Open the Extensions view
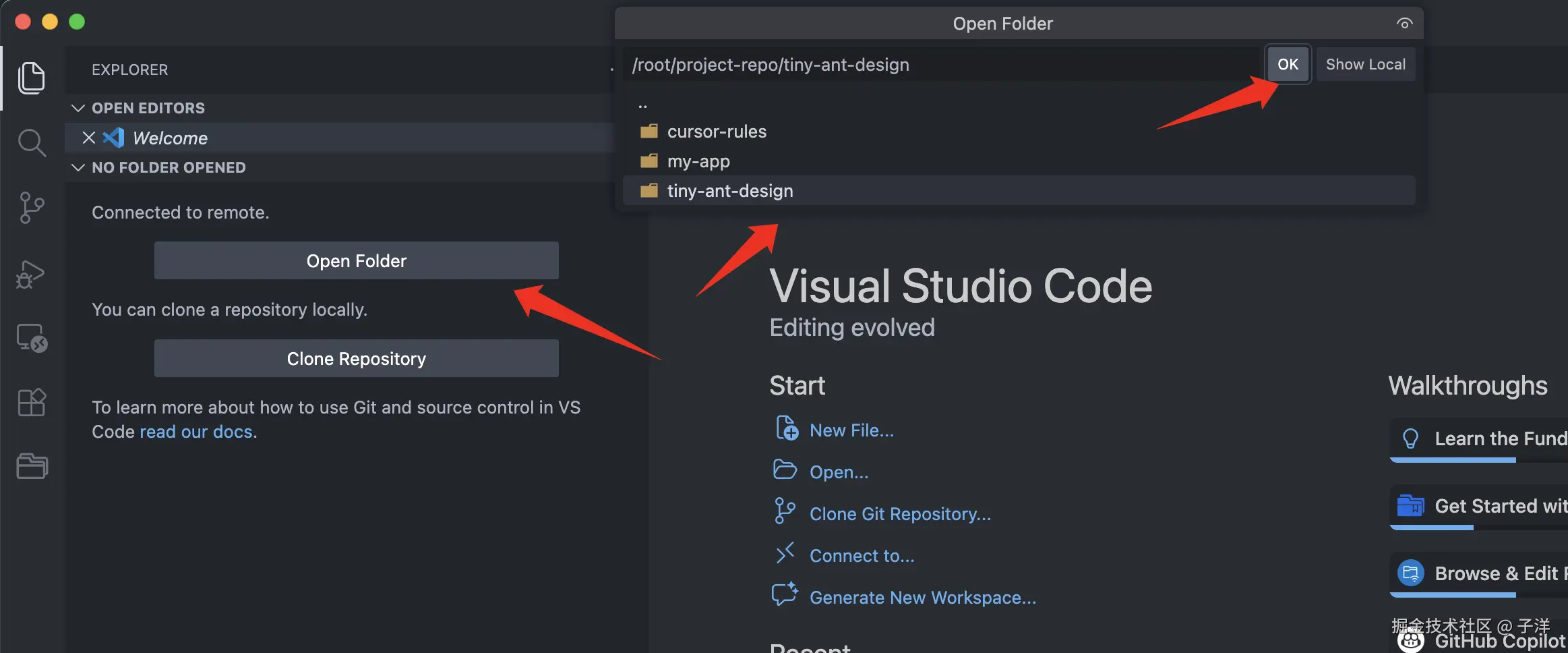1568x653 pixels. (x=31, y=403)
